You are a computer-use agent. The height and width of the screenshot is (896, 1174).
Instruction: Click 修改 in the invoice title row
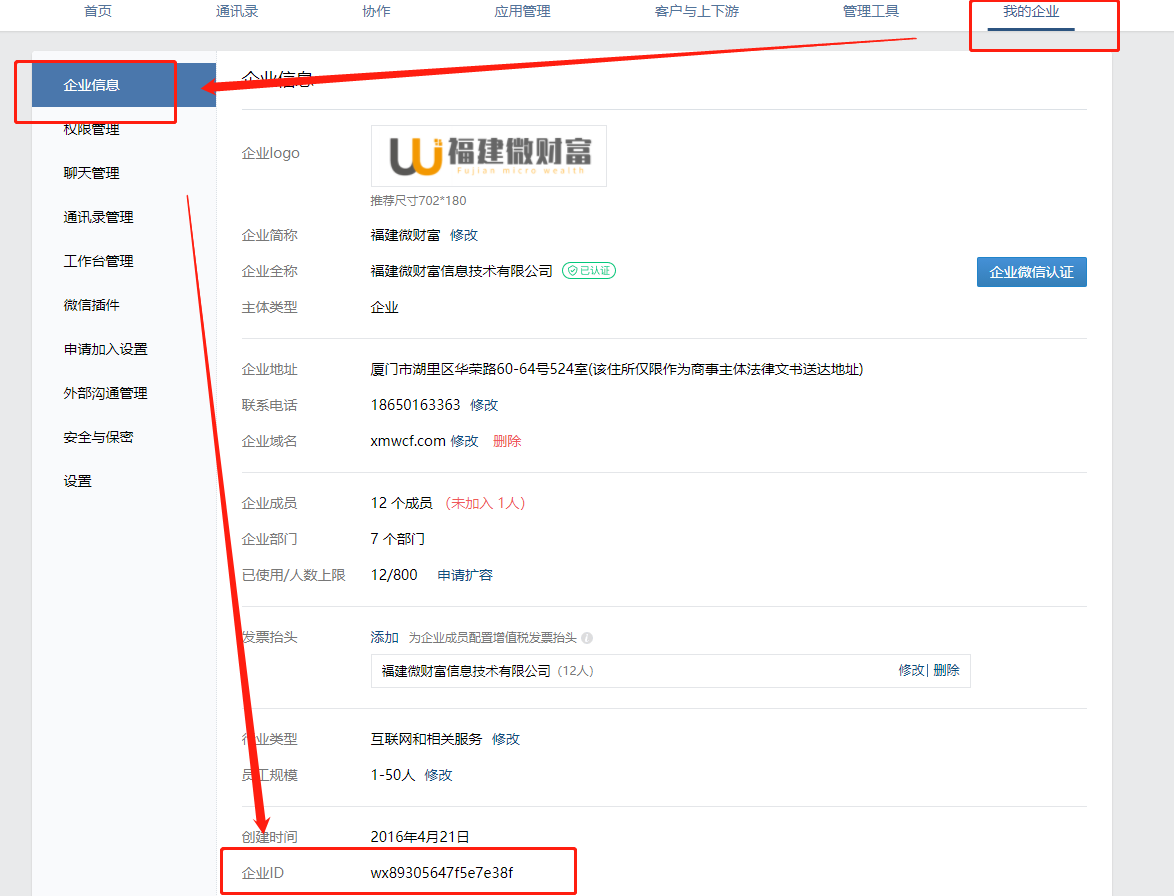pyautogui.click(x=911, y=670)
